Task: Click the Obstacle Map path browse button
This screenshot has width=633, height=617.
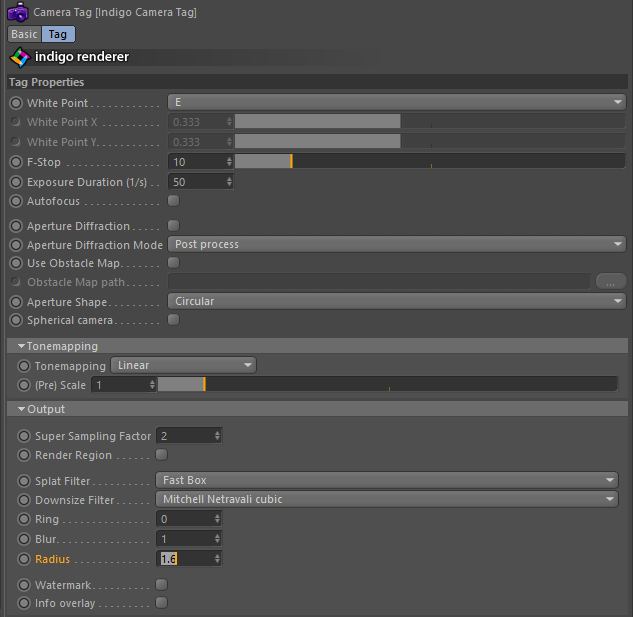Action: point(610,282)
